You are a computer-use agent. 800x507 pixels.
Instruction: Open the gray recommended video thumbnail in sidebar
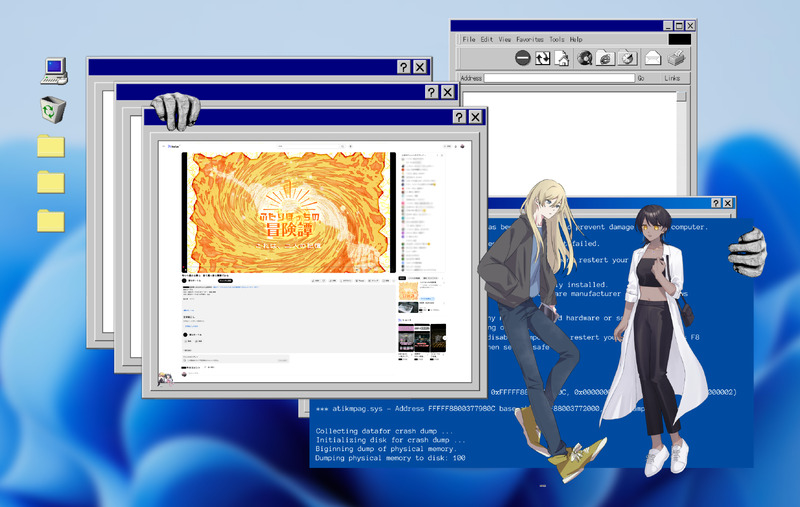(408, 307)
